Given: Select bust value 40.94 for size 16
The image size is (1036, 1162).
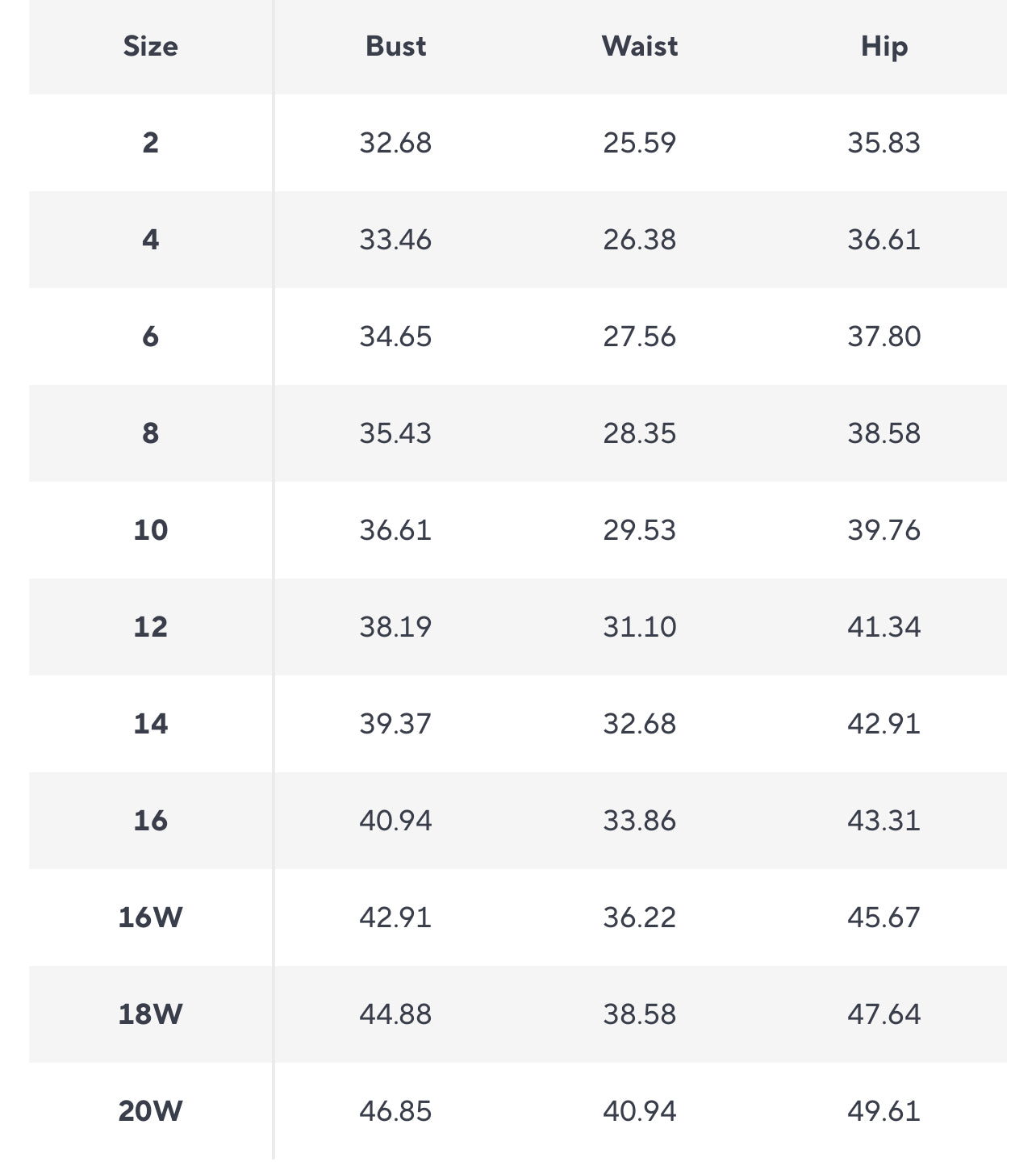Looking at the screenshot, I should 395,821.
